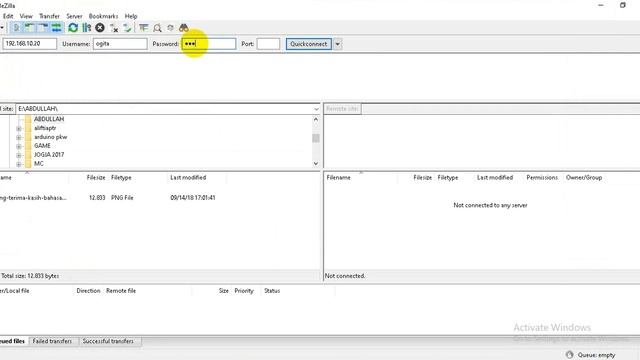640x360 pixels.
Task: Click the Quickconnect button
Action: point(309,44)
